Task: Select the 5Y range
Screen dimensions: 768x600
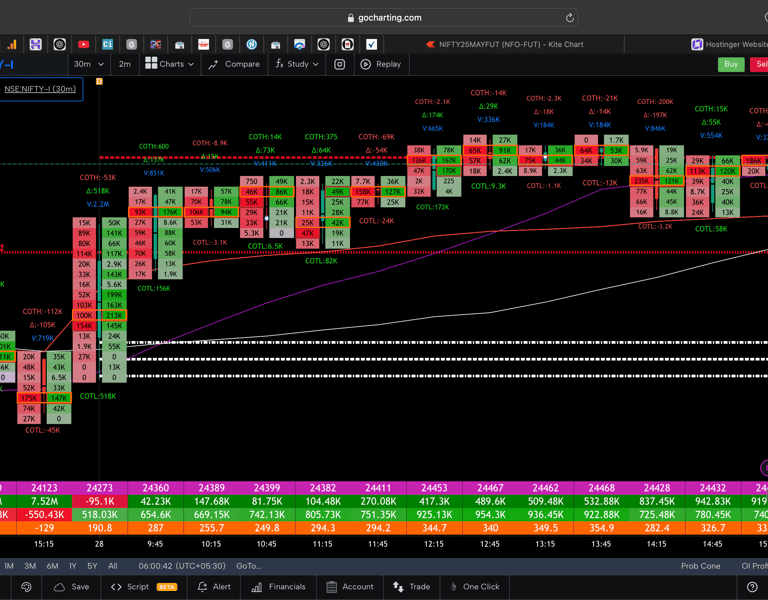Action: [92, 566]
